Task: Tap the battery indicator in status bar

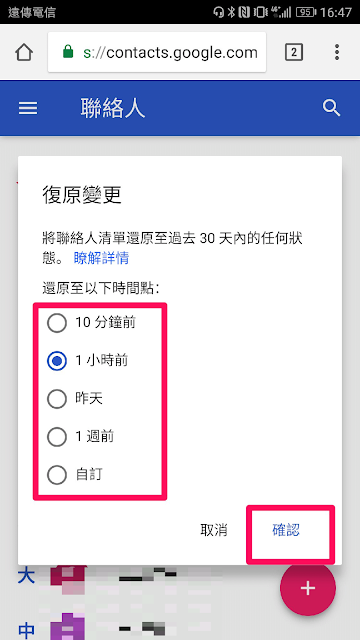Action: point(306,12)
